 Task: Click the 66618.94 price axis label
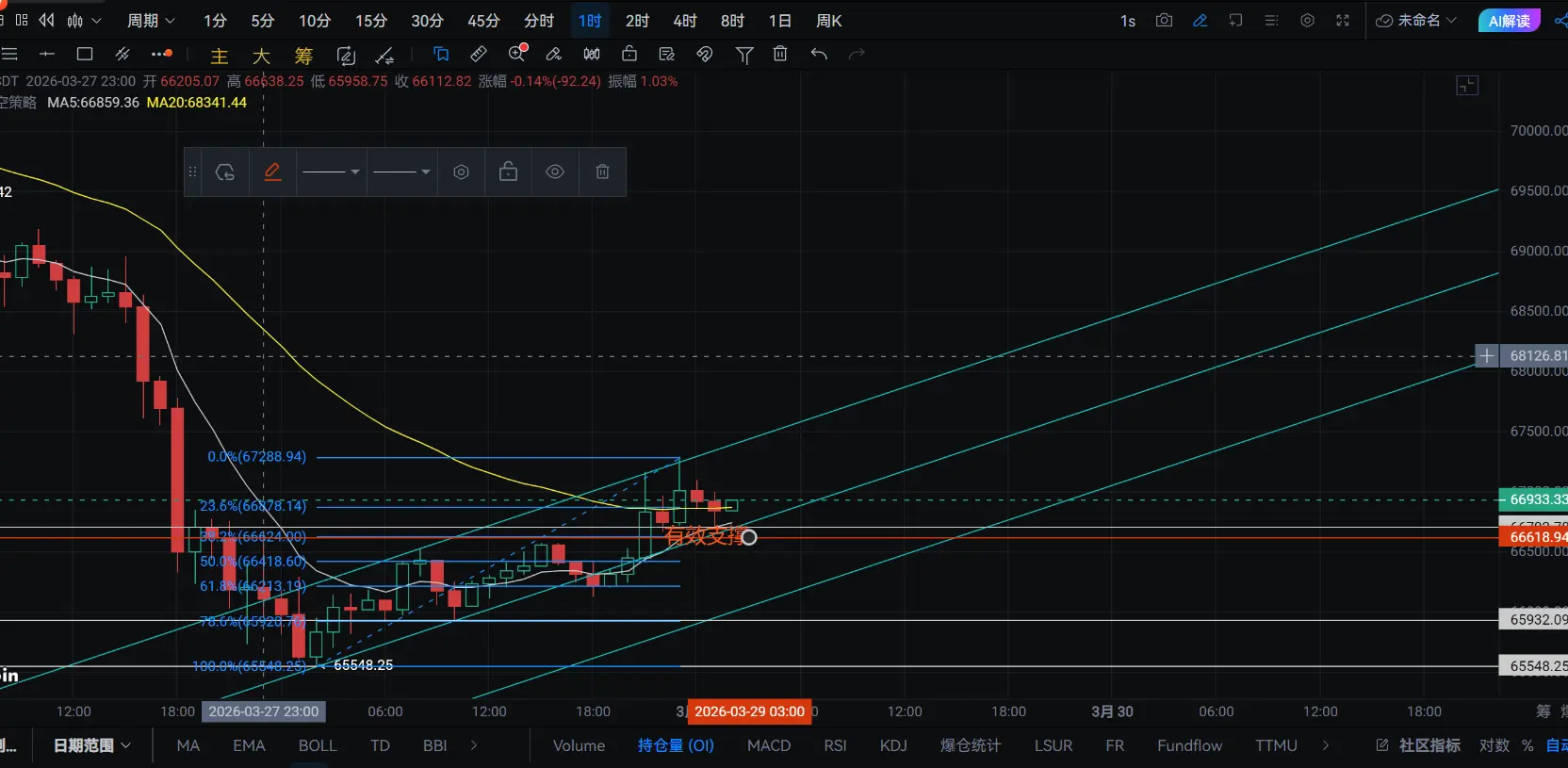pos(1533,537)
